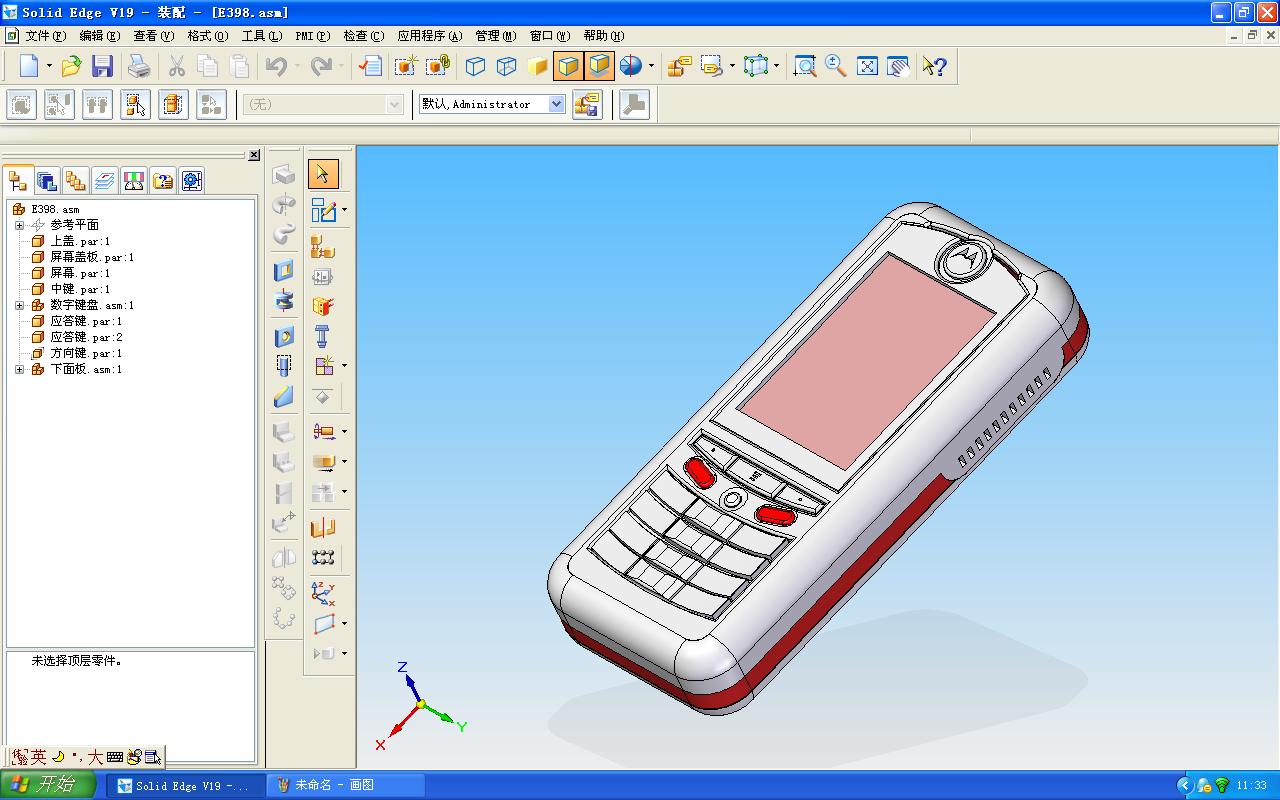Click the Fit view icon
This screenshot has width=1280, height=800.
(865, 66)
